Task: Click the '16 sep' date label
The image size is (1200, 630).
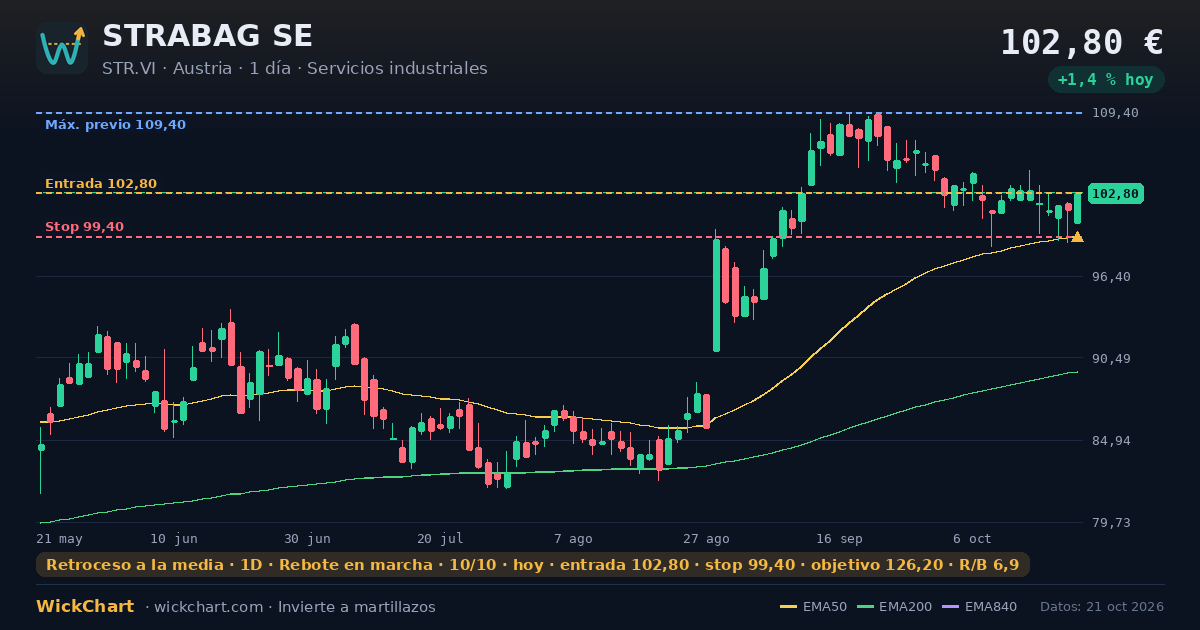Action: [839, 539]
